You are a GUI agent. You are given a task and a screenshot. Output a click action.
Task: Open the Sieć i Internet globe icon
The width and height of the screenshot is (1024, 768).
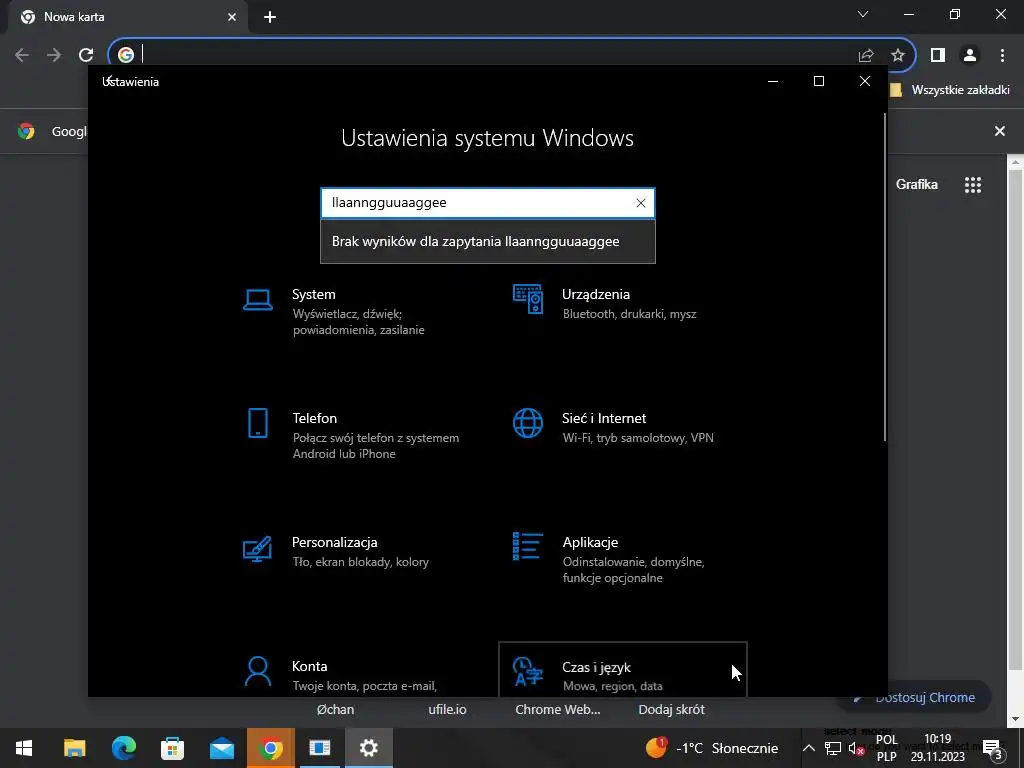[528, 423]
